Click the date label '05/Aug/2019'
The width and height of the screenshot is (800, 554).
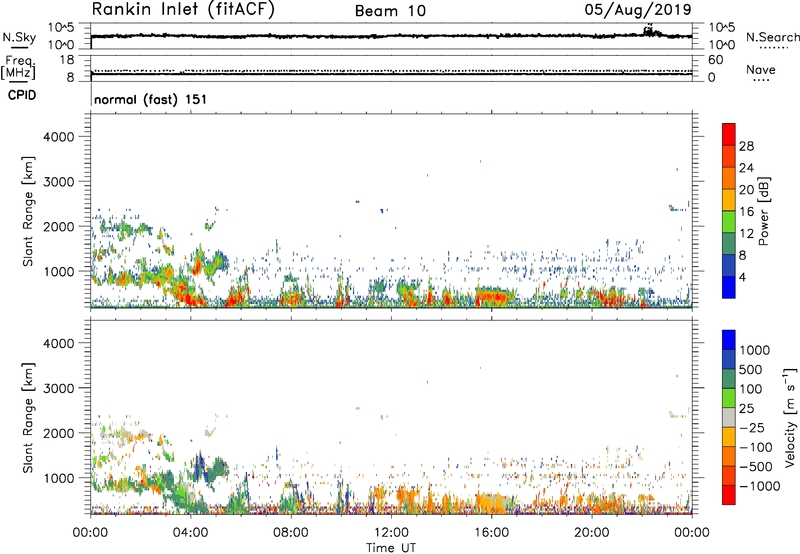point(638,10)
